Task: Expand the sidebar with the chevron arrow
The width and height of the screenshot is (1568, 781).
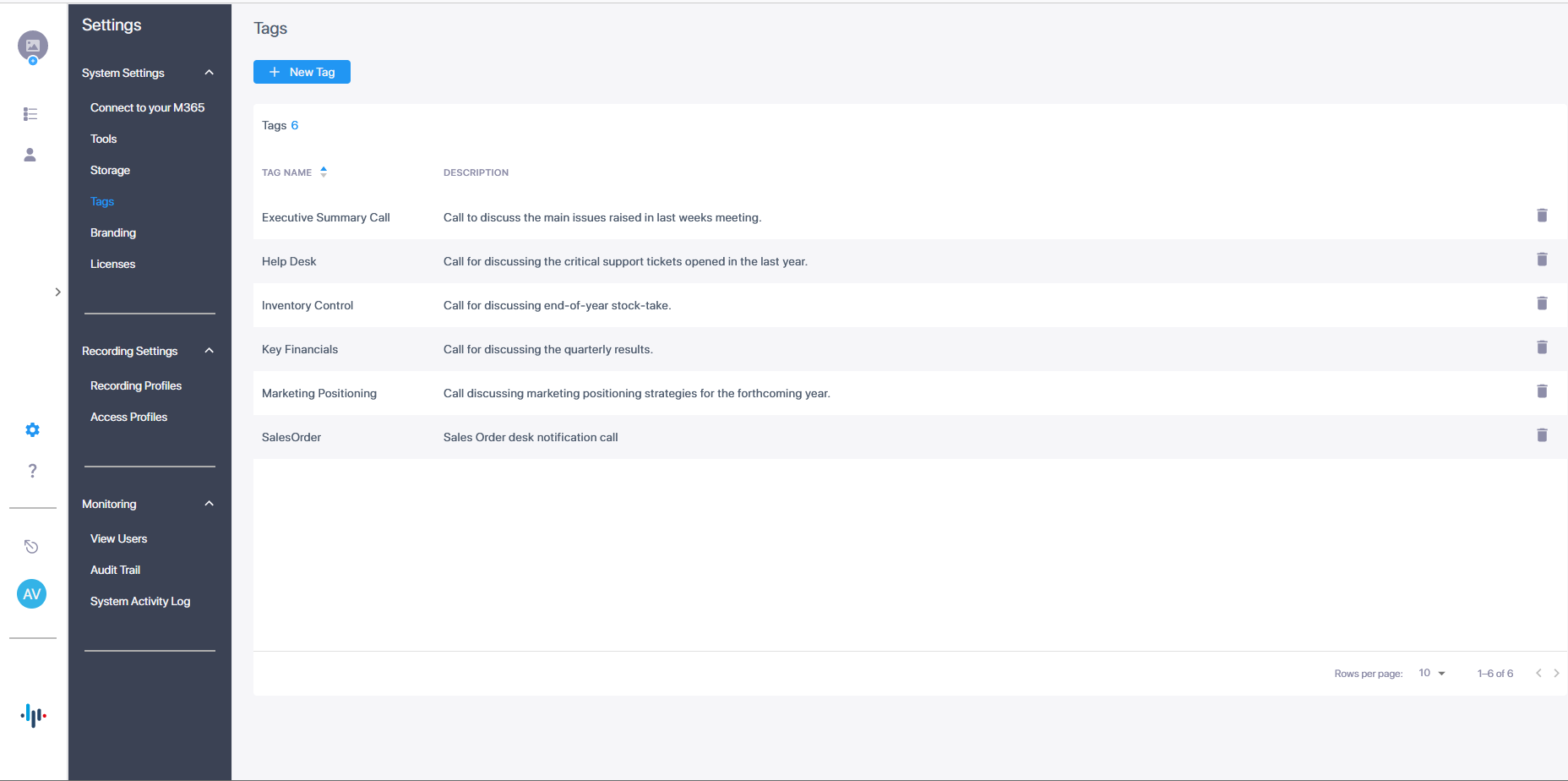Action: tap(57, 292)
